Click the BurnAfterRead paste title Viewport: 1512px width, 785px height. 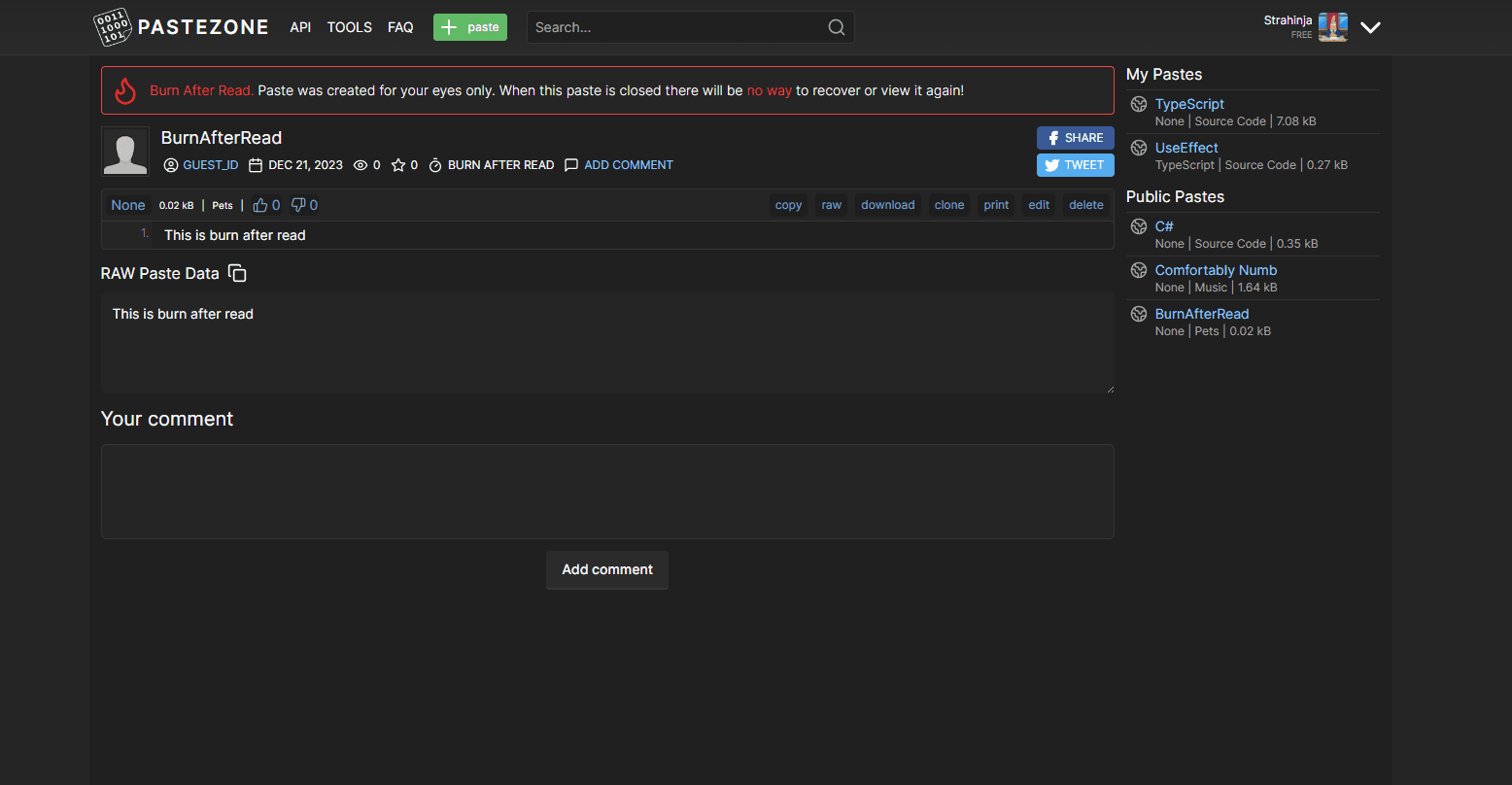[222, 138]
